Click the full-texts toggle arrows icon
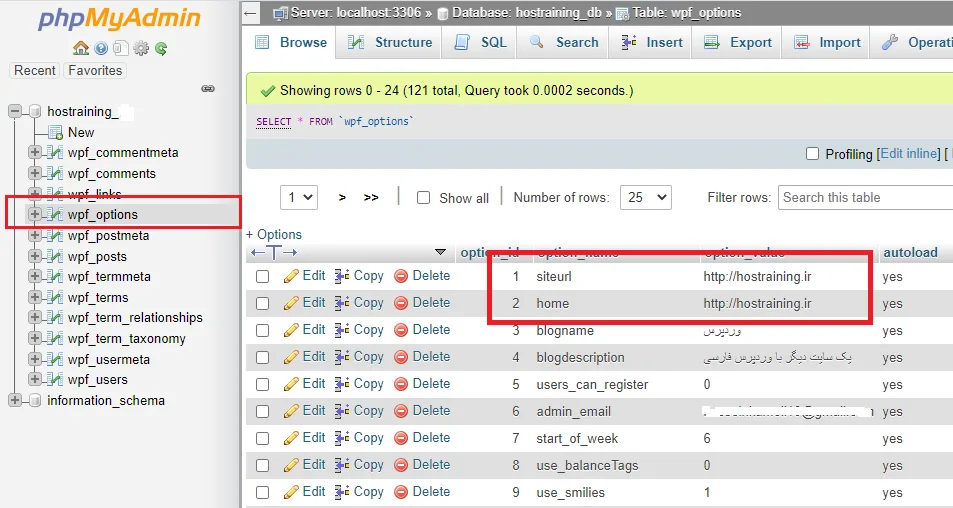Viewport: 953px width, 508px height. [274, 252]
